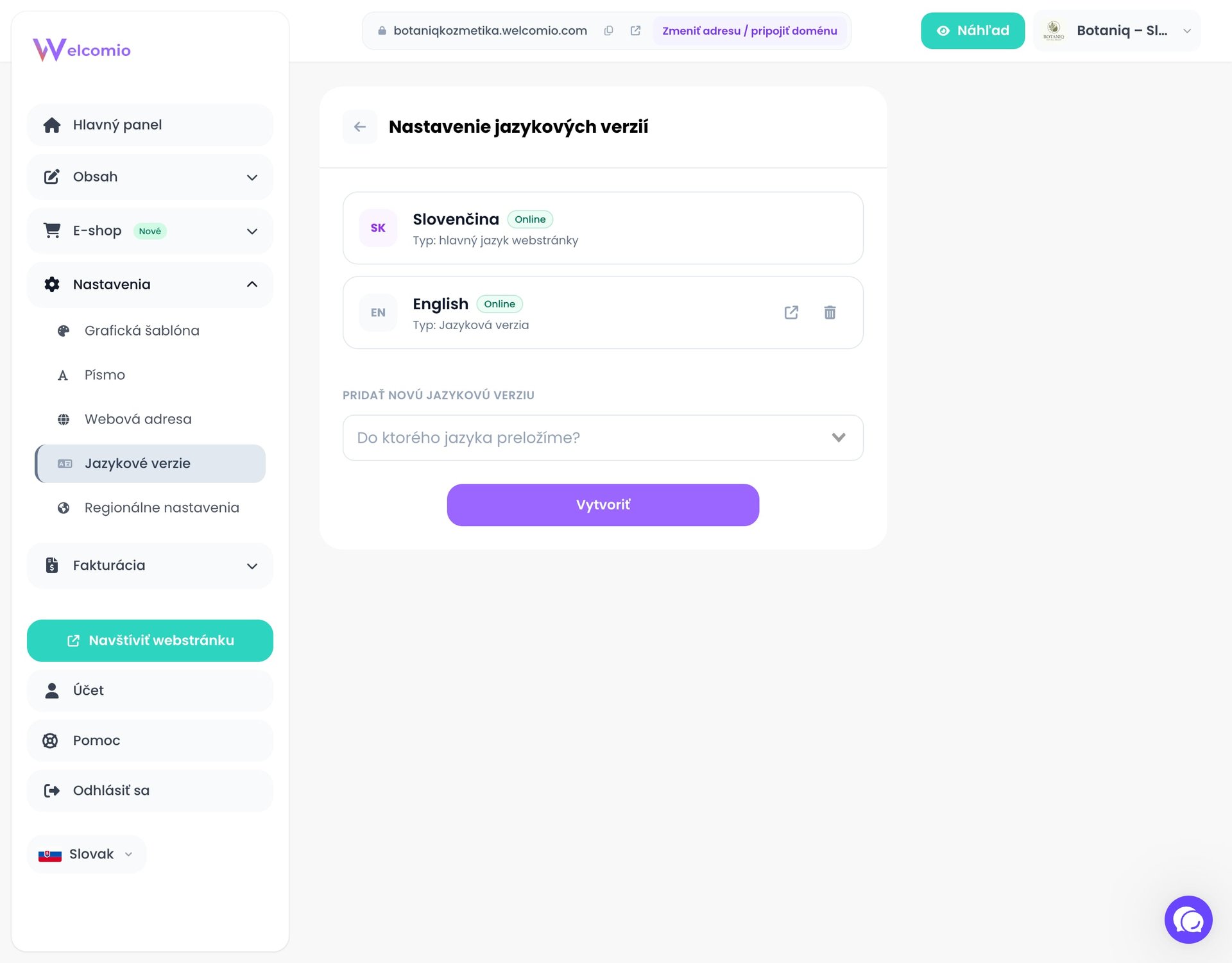Delete the English language version
This screenshot has height=963, width=1232.
[830, 312]
